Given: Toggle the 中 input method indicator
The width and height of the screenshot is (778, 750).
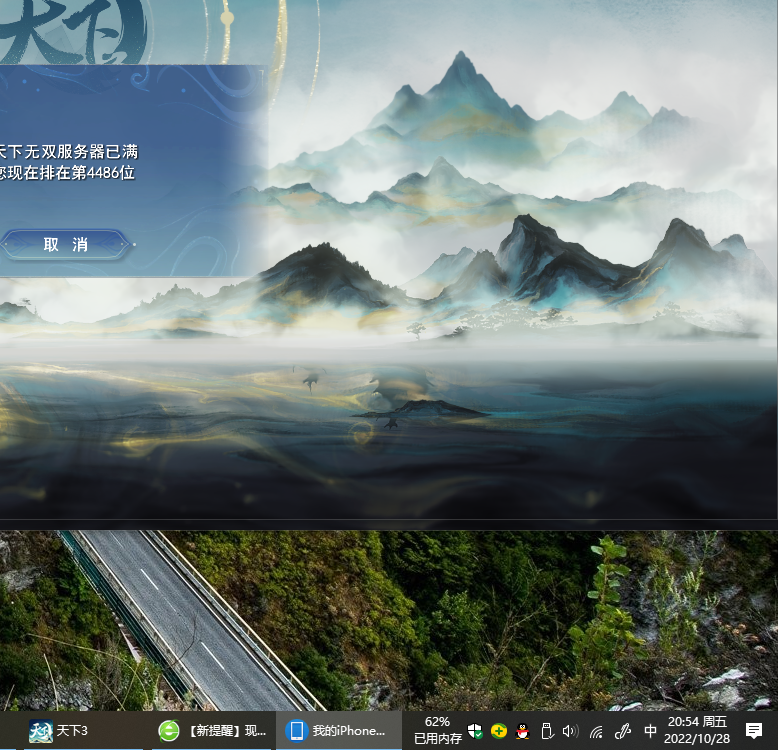Looking at the screenshot, I should [x=650, y=731].
